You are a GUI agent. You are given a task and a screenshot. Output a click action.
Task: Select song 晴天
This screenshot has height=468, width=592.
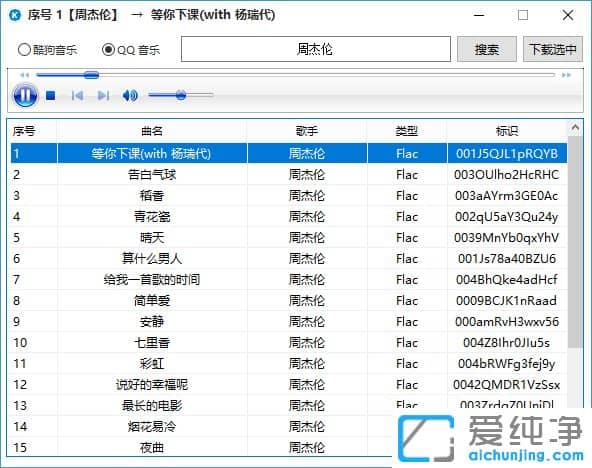152,238
